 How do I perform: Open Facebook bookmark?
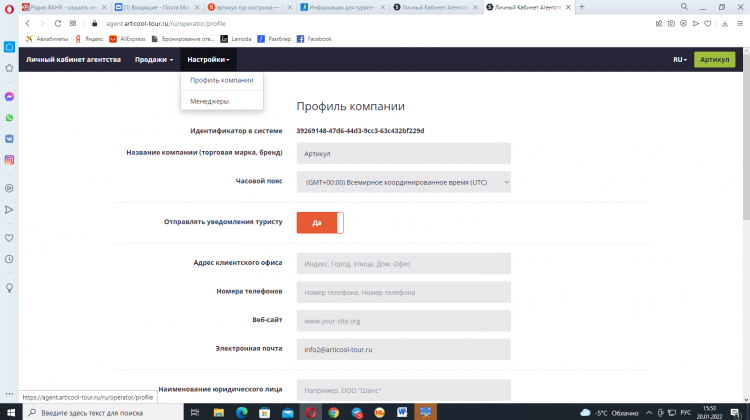(x=314, y=39)
